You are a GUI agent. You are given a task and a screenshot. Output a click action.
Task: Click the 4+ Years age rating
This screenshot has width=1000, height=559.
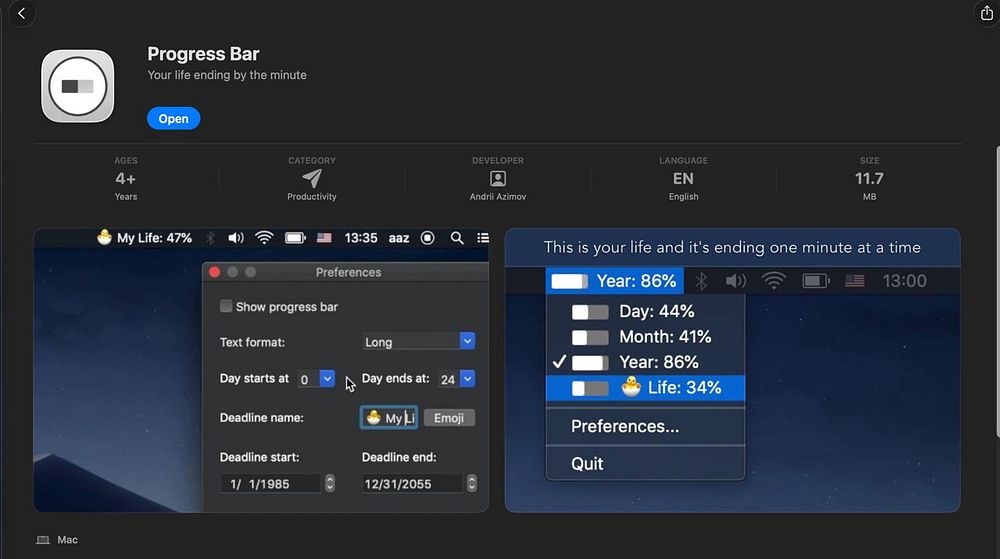point(126,178)
